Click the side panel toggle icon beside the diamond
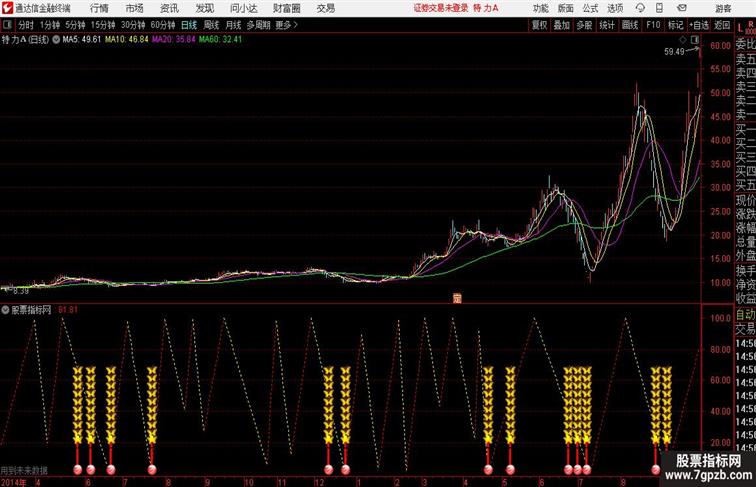Image resolution: width=756 pixels, height=487 pixels. coord(694,40)
